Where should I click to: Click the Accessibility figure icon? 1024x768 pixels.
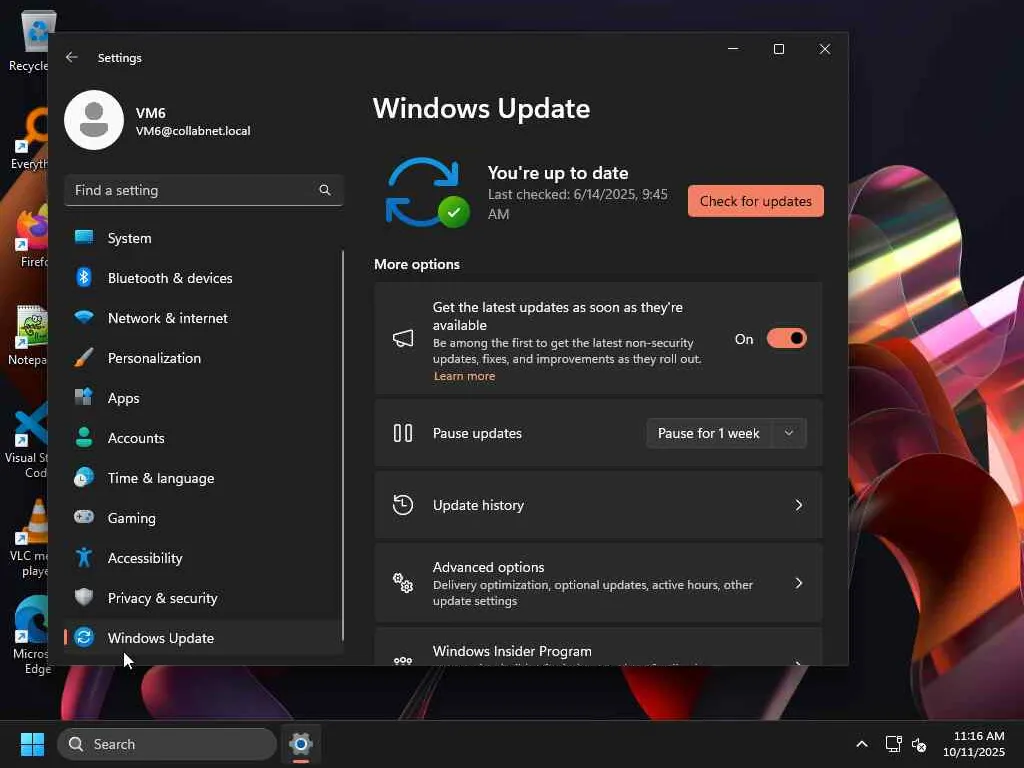coord(84,557)
